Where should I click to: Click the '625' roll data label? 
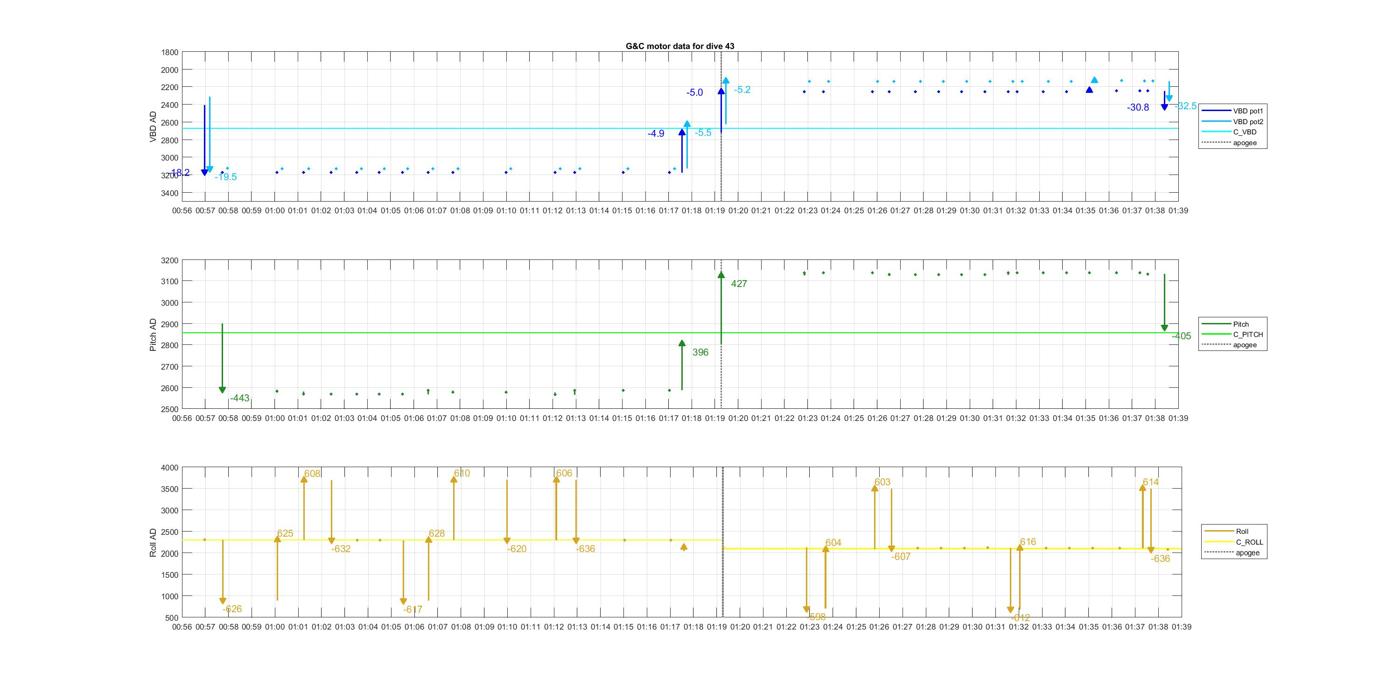pos(285,534)
